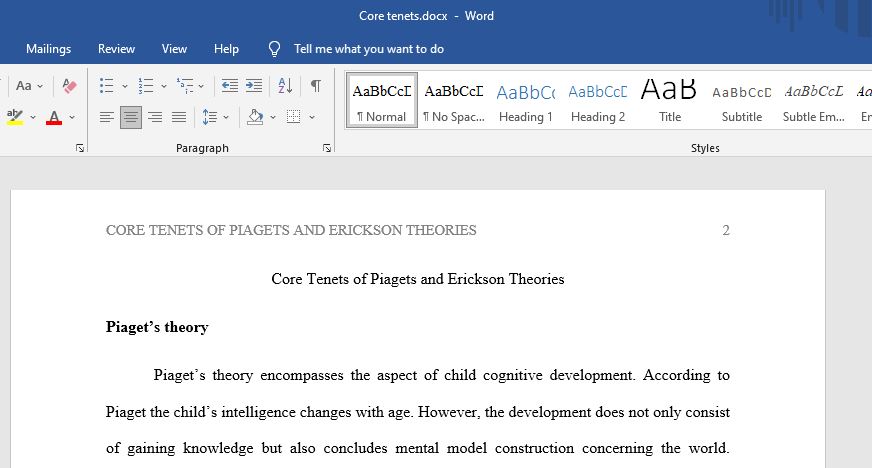Click the Tell me lightbulb icon
Image resolution: width=872 pixels, height=468 pixels.
275,49
